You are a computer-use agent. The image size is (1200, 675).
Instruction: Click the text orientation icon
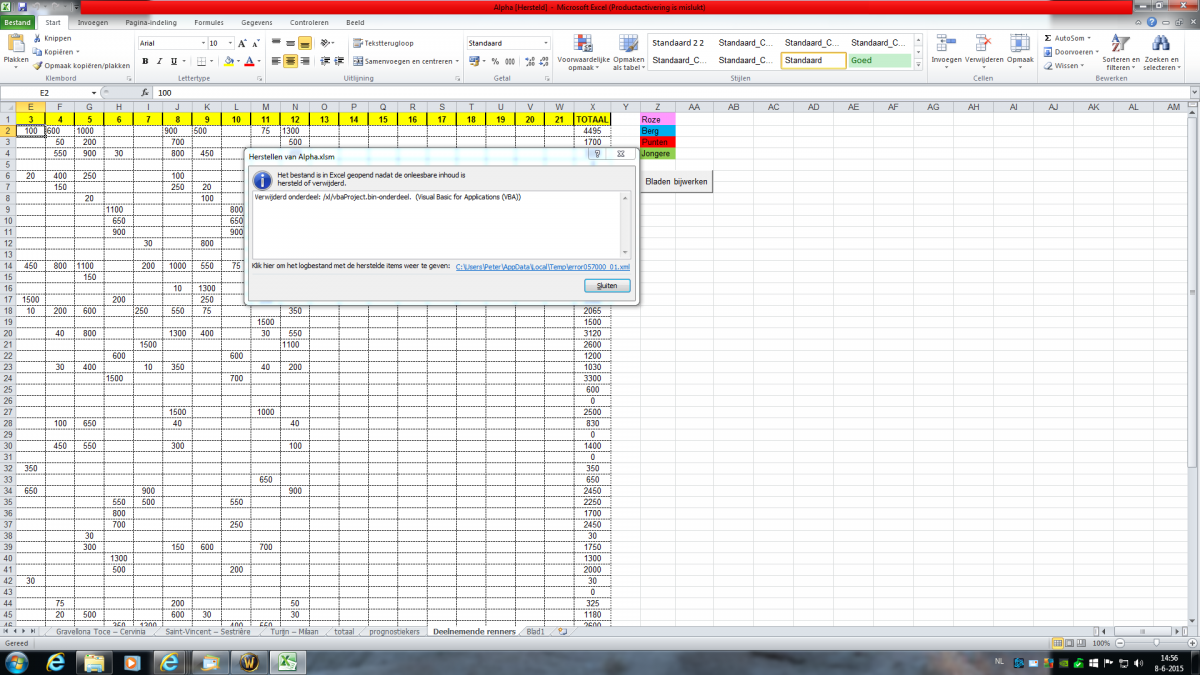point(327,44)
